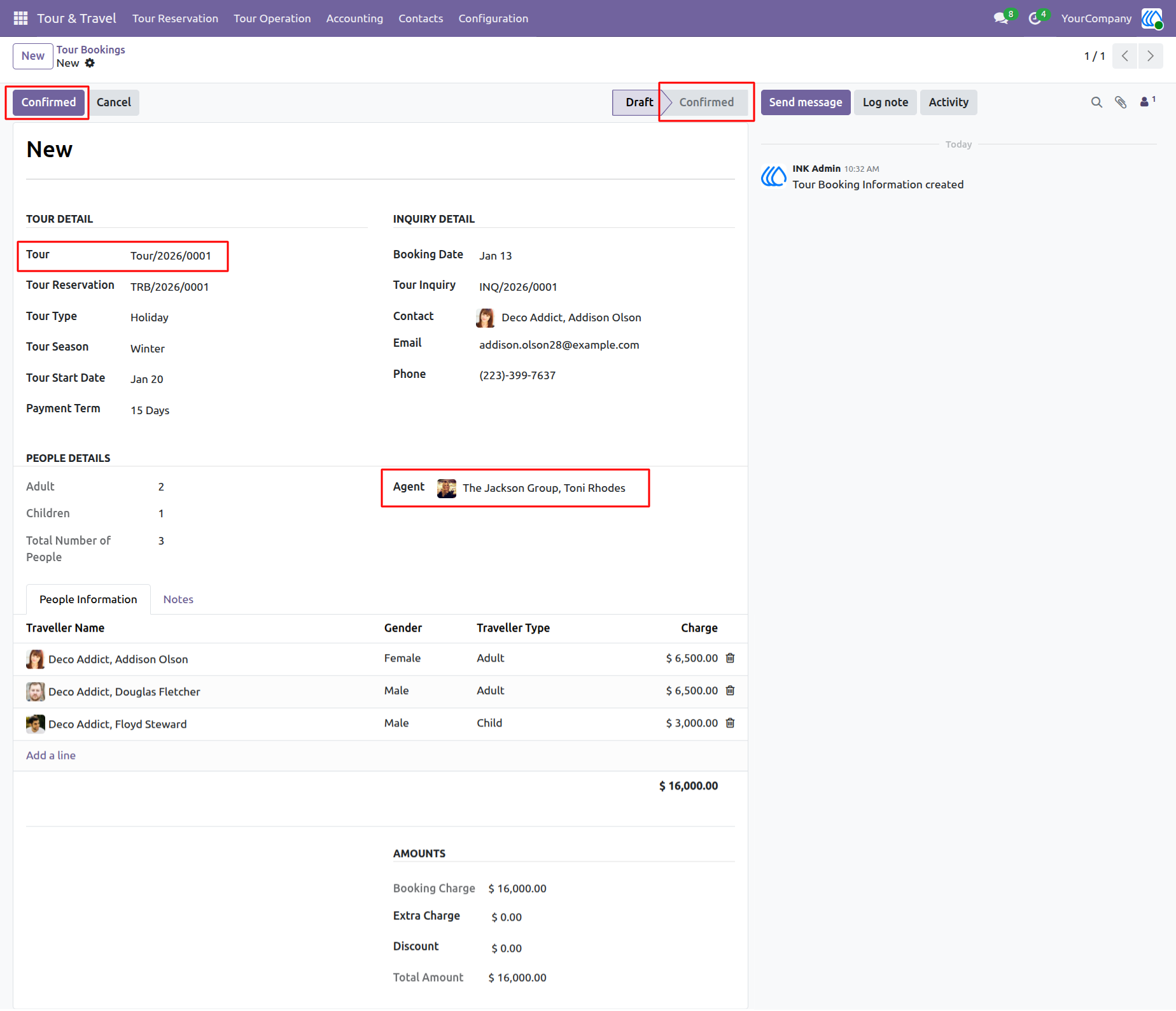
Task: Open attachments paperclip icon
Action: point(1121,102)
